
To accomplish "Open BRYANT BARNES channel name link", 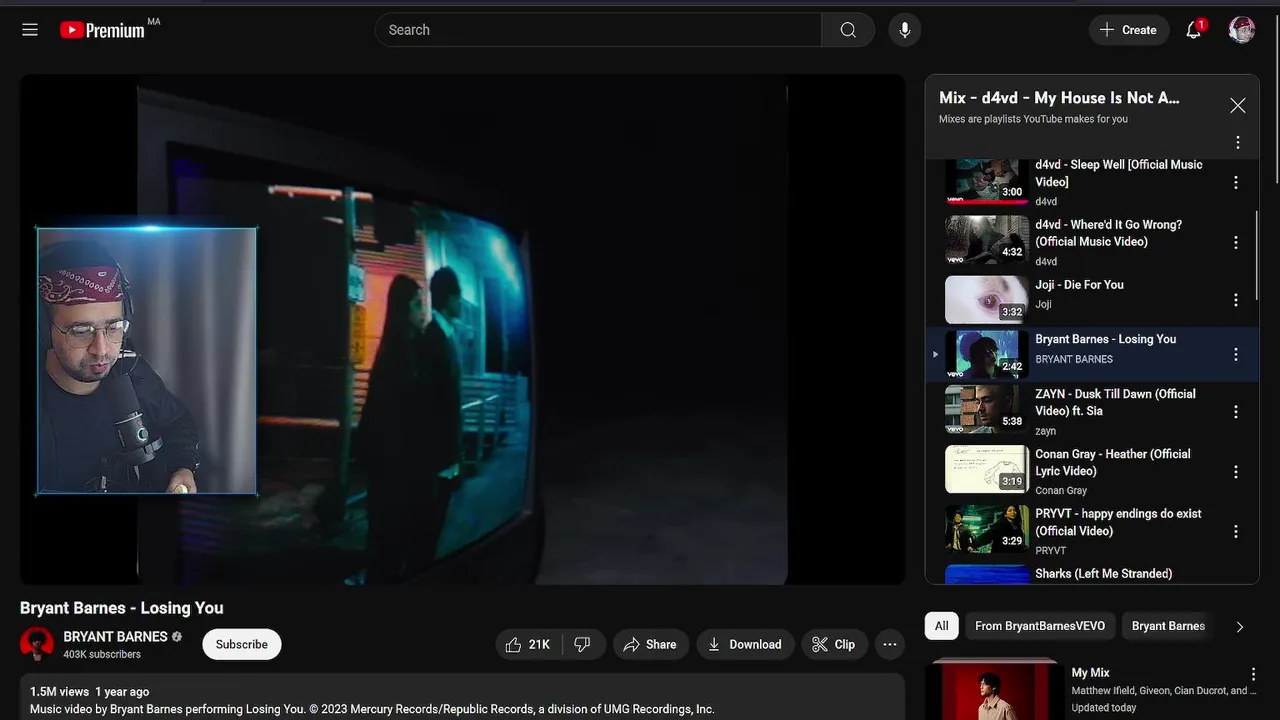I will click(115, 637).
